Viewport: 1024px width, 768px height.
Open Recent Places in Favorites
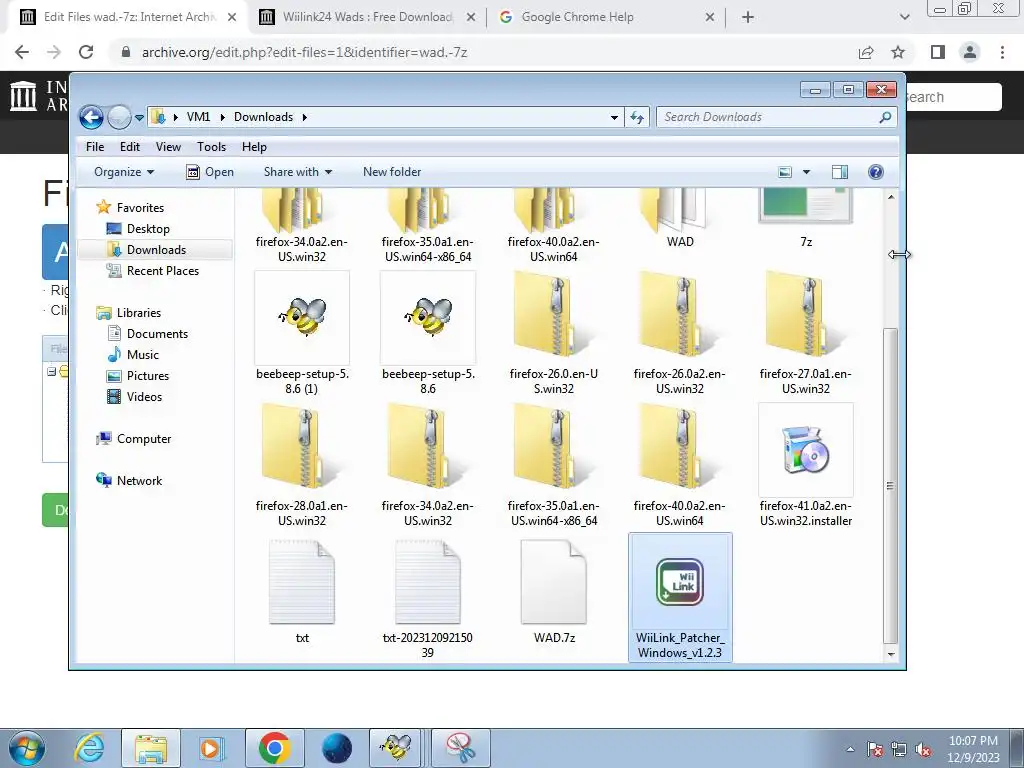(x=162, y=270)
